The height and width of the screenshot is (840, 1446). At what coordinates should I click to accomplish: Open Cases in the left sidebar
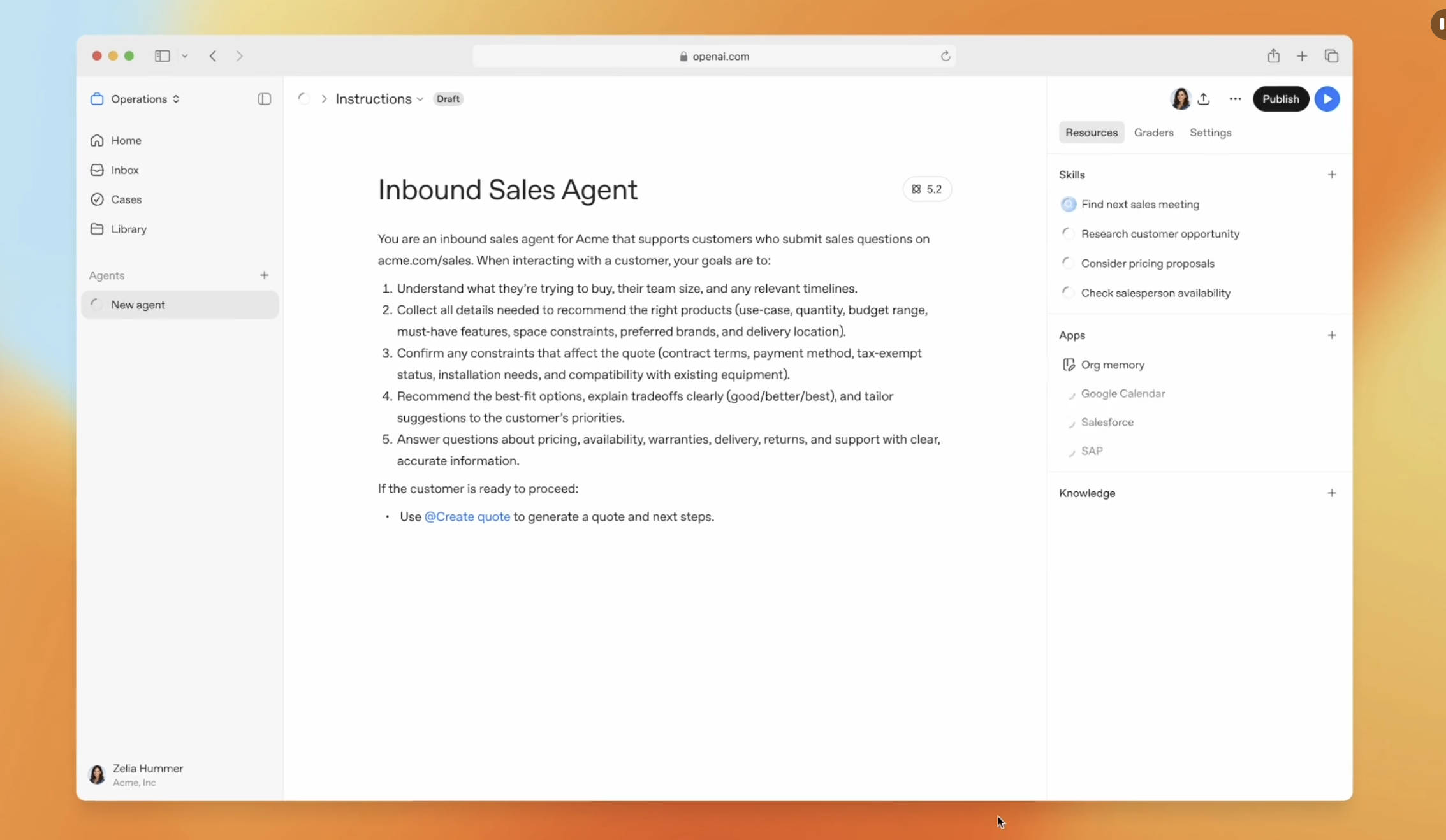(x=126, y=199)
